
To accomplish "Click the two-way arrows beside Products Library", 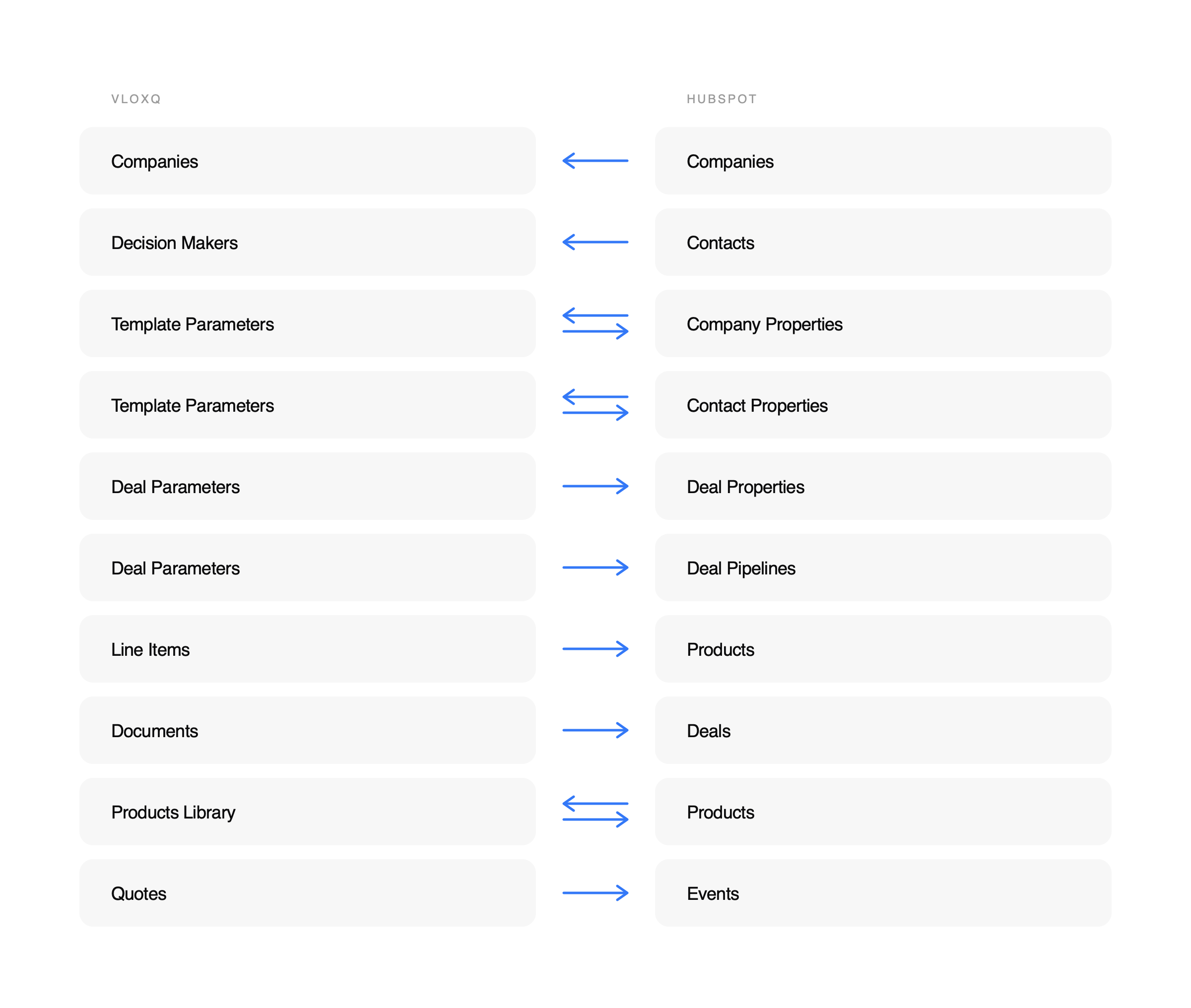I will pyautogui.click(x=595, y=812).
